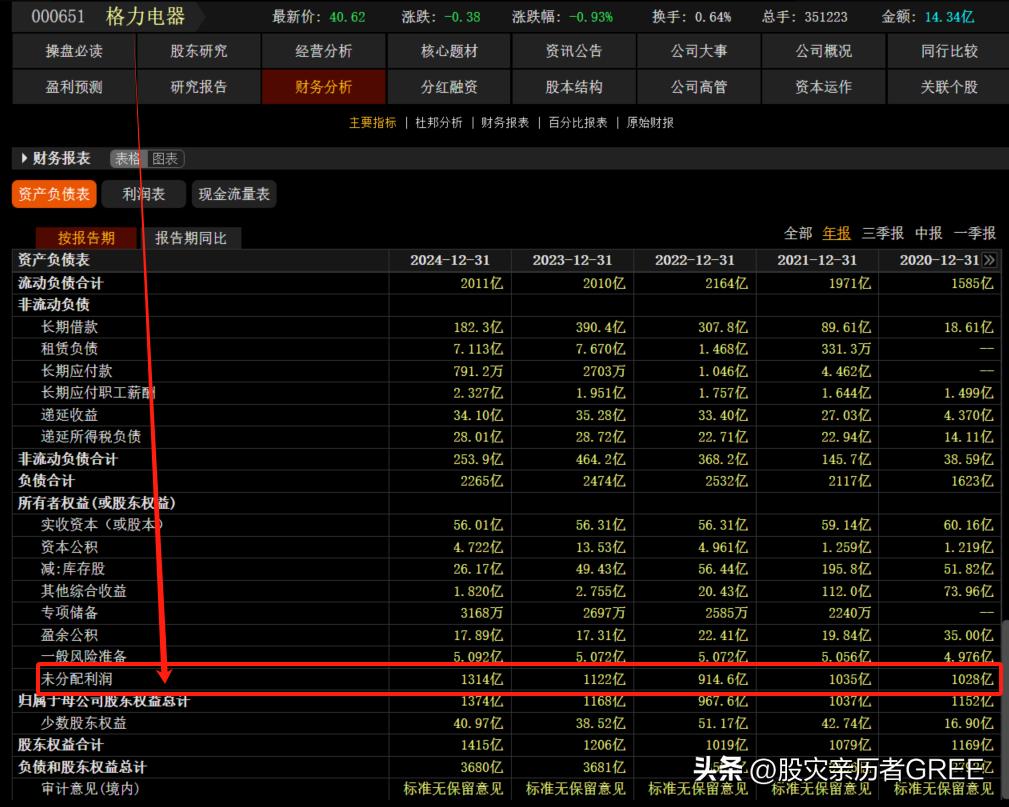Click the stock name 格力电器
This screenshot has height=807, width=1009.
pos(145,16)
